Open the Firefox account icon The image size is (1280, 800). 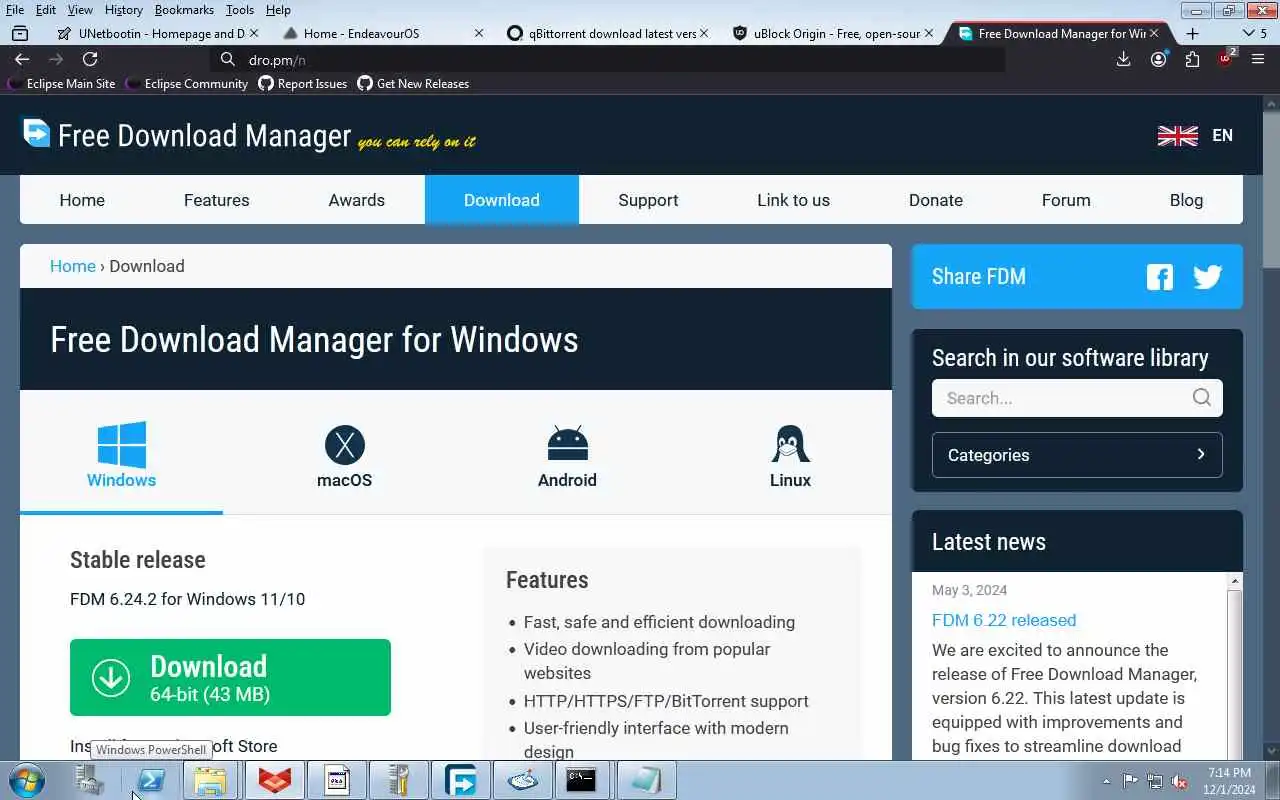pos(1158,59)
